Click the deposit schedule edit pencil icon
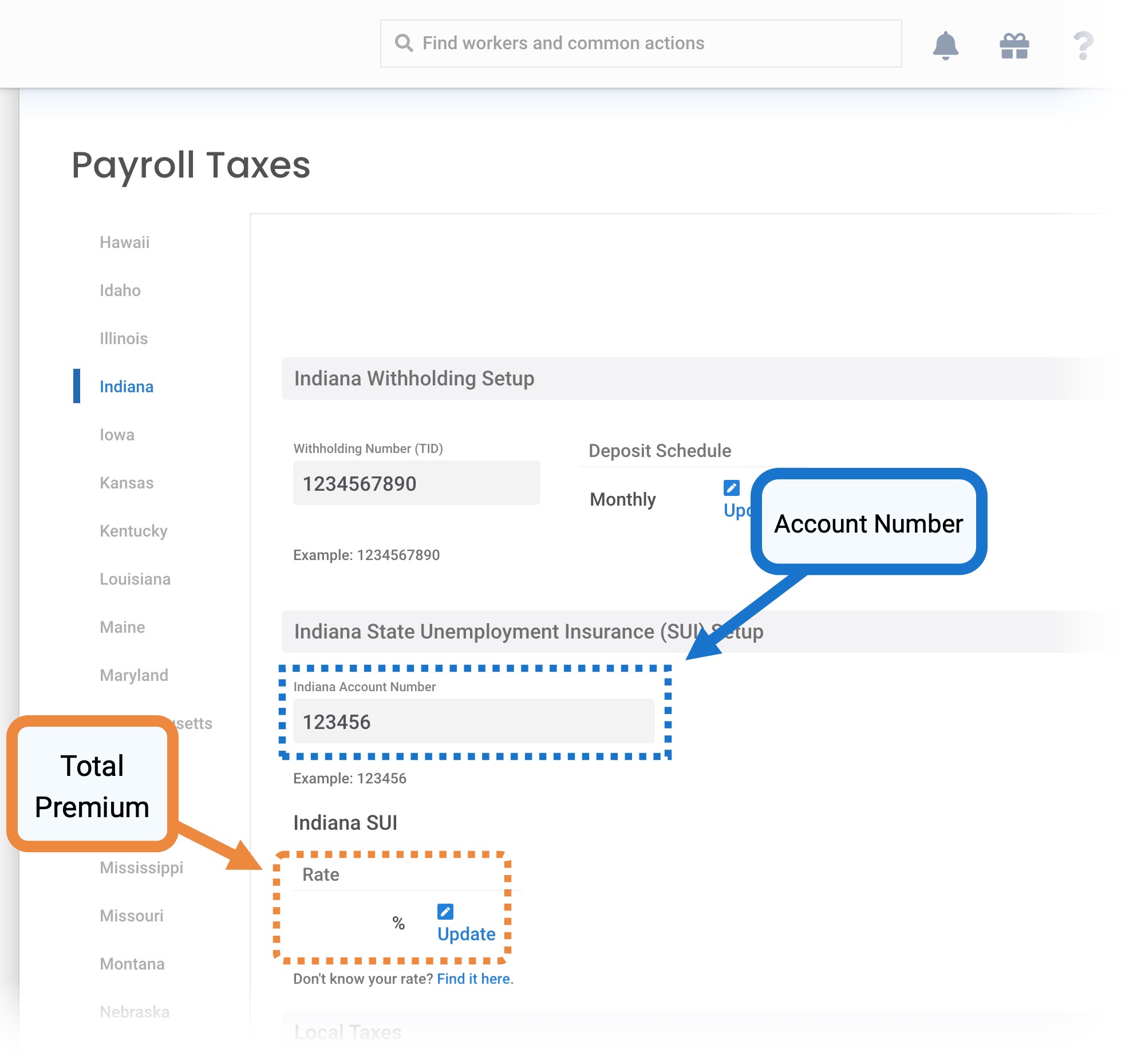 coord(731,487)
